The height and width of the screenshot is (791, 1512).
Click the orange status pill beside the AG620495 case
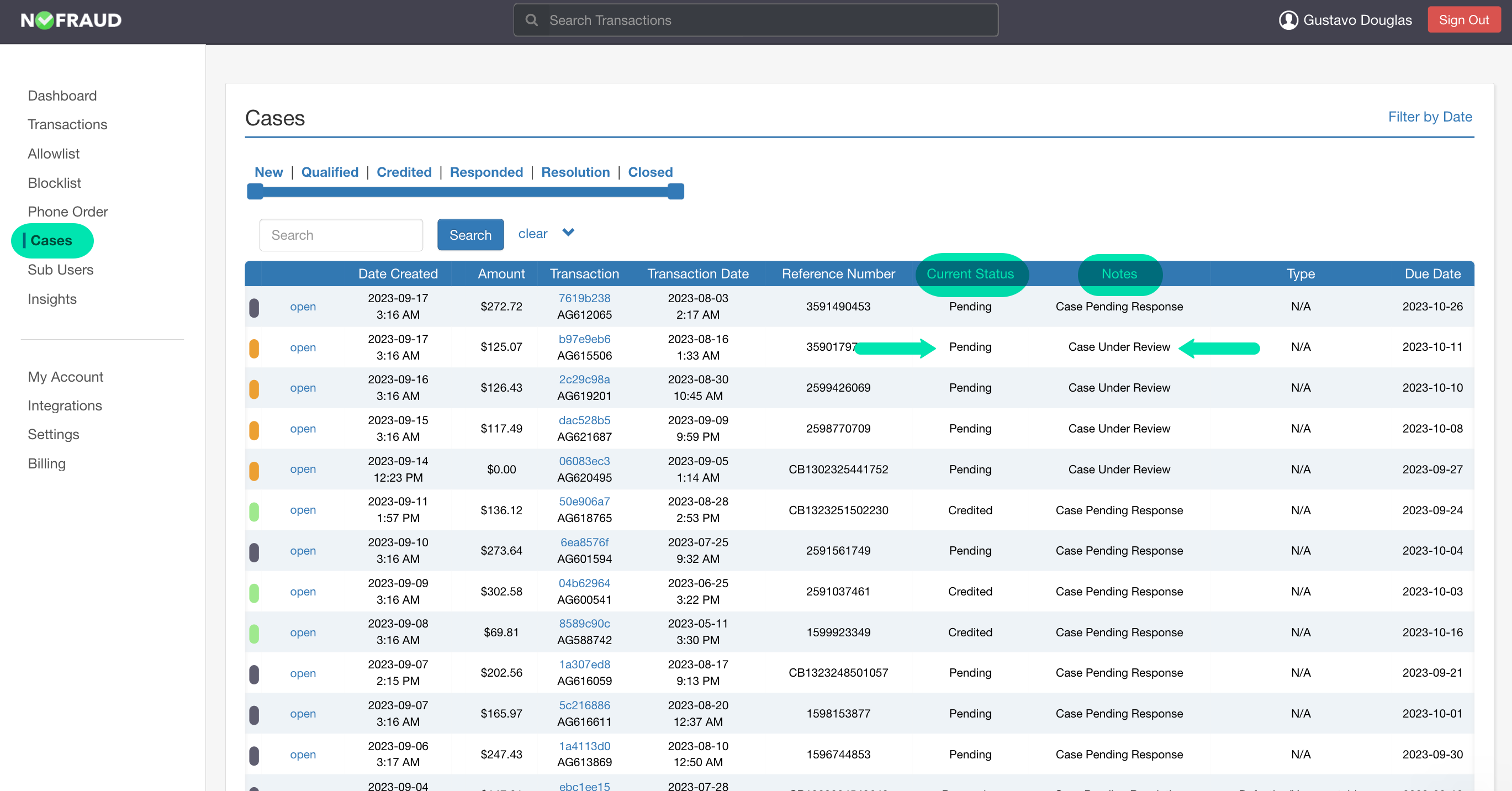pyautogui.click(x=255, y=469)
